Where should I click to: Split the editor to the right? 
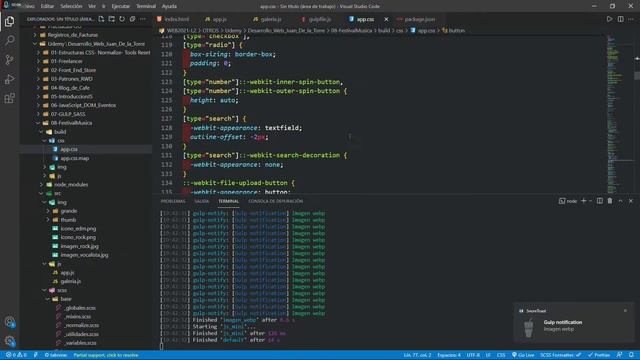pos(620,19)
